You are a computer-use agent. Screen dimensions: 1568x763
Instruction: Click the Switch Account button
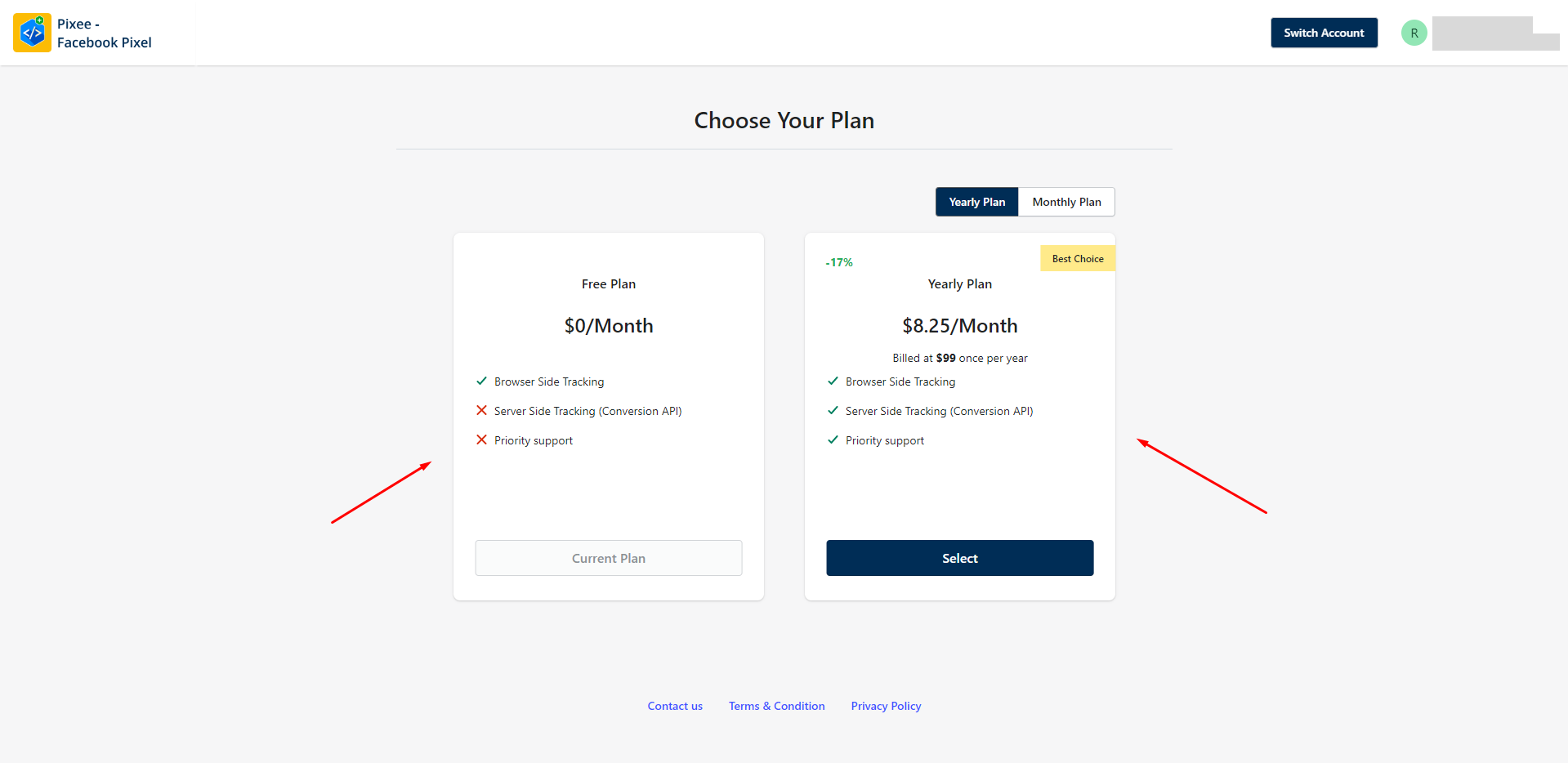1324,33
